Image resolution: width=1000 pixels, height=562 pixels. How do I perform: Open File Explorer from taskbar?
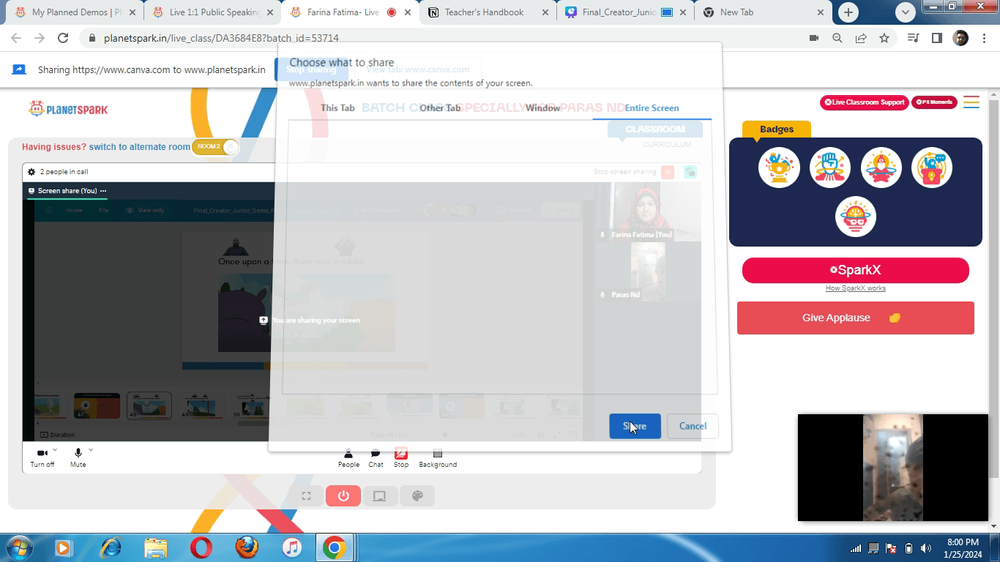pos(156,548)
